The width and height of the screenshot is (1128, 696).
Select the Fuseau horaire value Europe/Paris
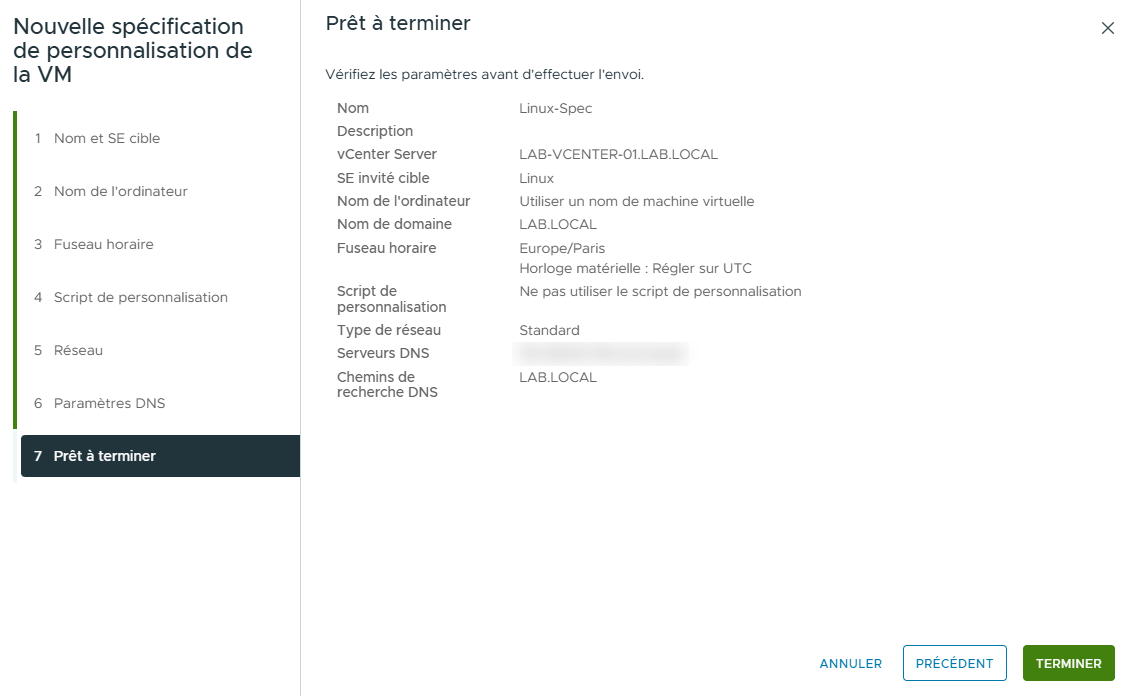click(x=561, y=248)
